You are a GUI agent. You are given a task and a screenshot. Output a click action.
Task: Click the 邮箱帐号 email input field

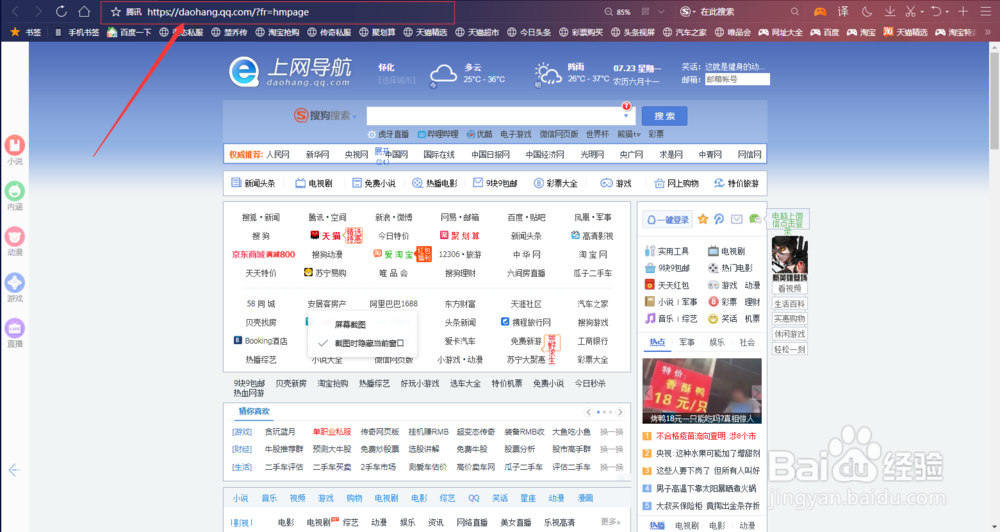point(737,79)
